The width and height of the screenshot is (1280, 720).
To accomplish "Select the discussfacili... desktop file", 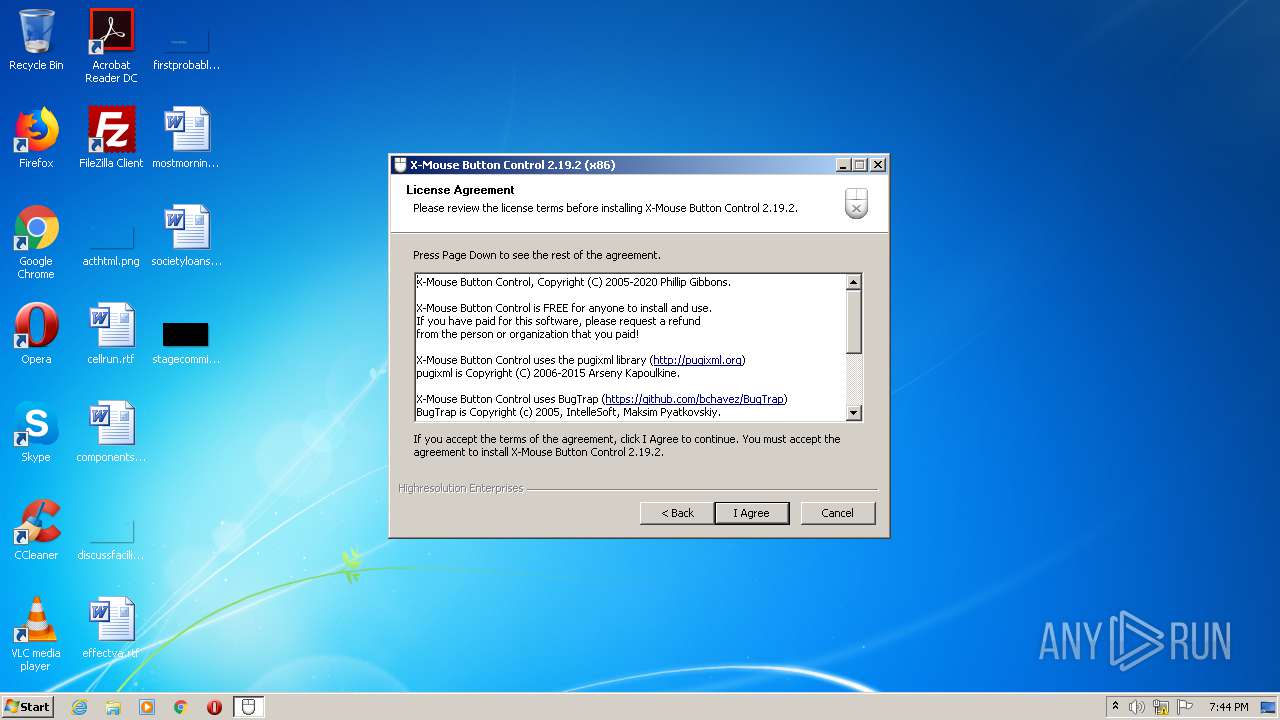I will (x=111, y=538).
